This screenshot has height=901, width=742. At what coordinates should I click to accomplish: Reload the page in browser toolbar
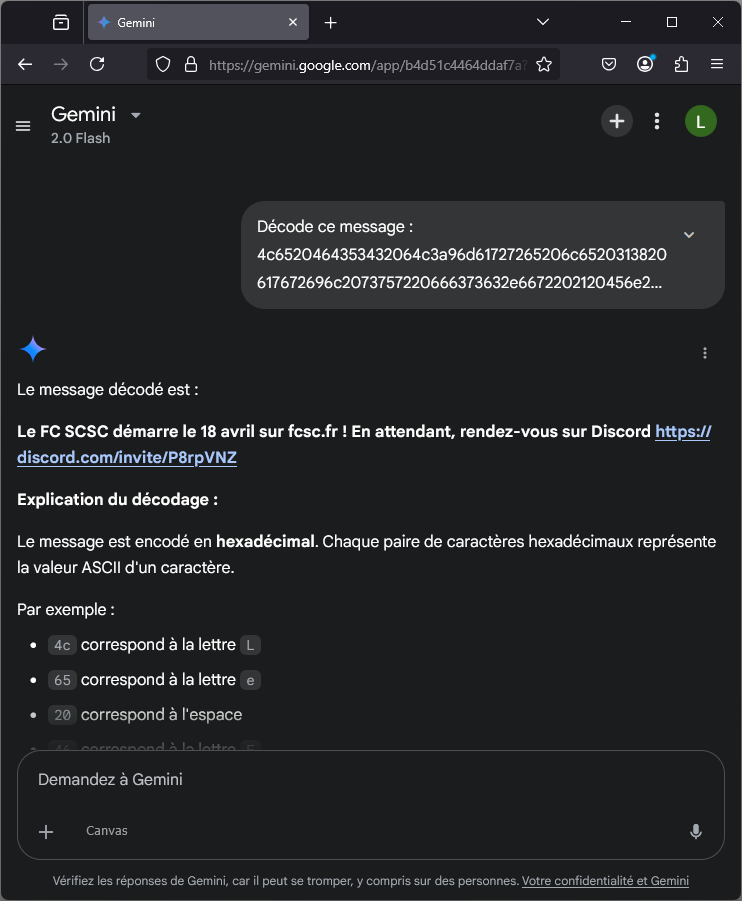tap(97, 64)
